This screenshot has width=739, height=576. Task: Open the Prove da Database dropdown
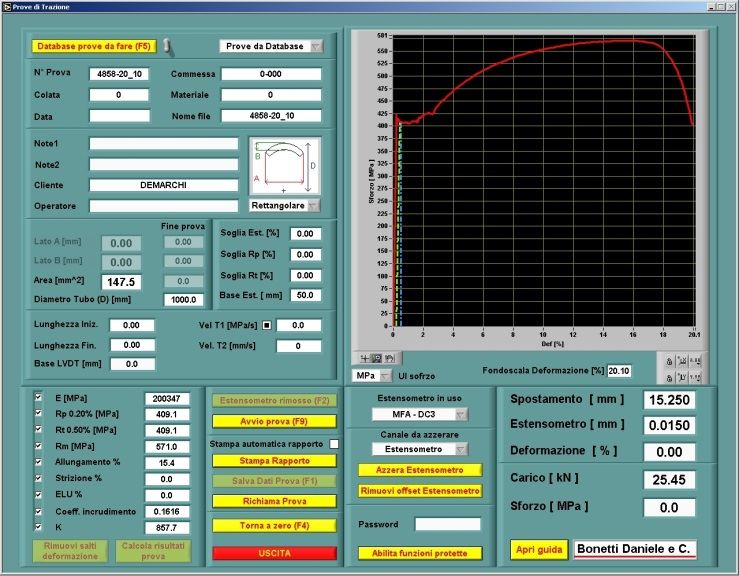tap(271, 46)
